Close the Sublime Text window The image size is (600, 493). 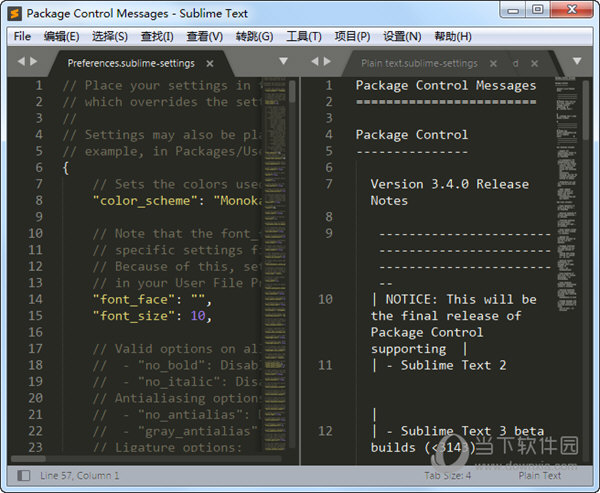click(x=572, y=10)
